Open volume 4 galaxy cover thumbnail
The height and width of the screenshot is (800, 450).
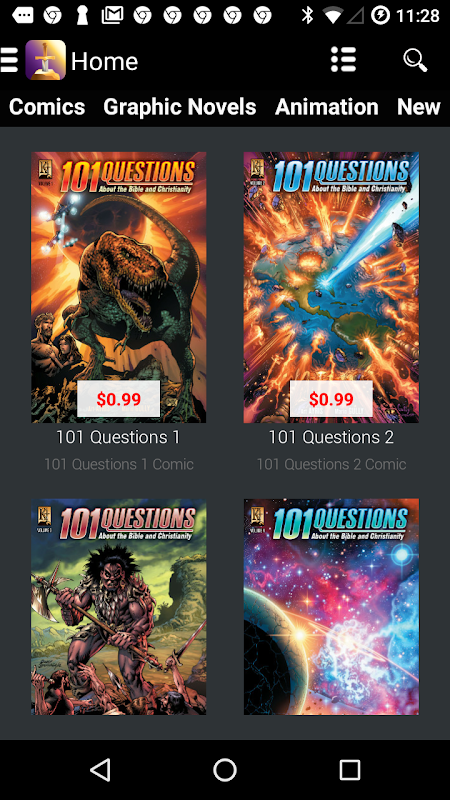pos(331,607)
